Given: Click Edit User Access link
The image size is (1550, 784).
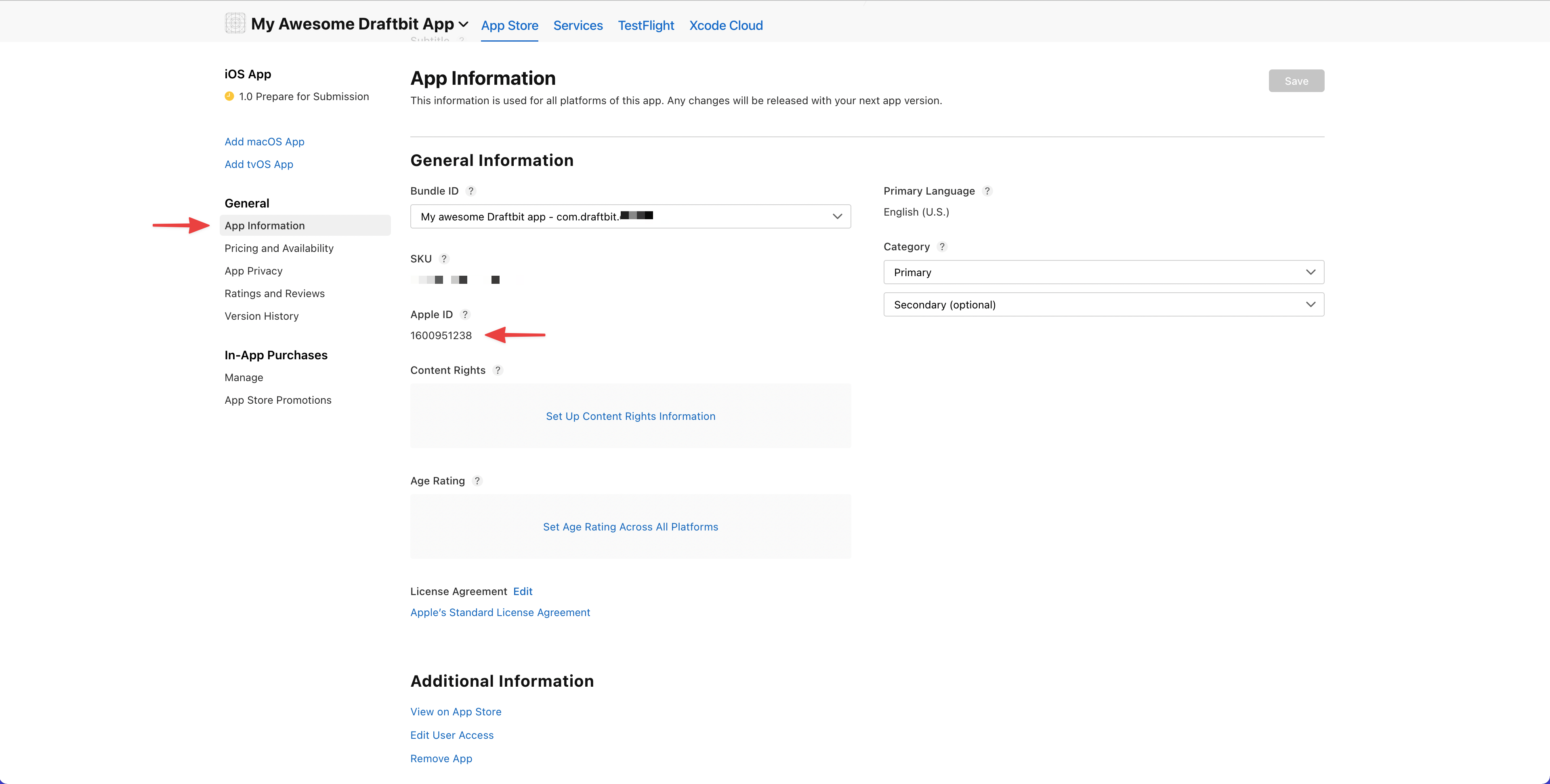Looking at the screenshot, I should click(451, 735).
